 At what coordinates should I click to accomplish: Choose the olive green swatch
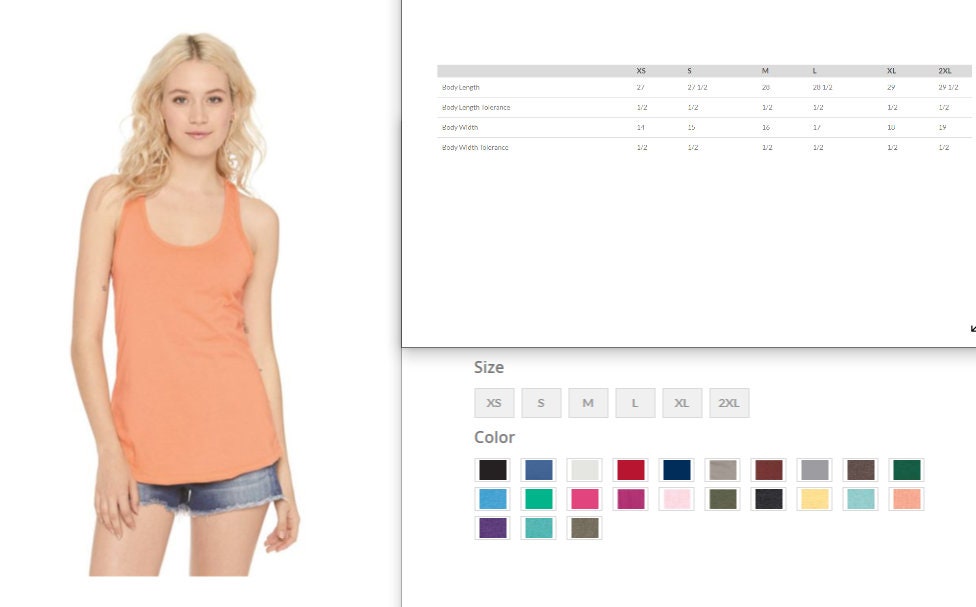click(723, 499)
